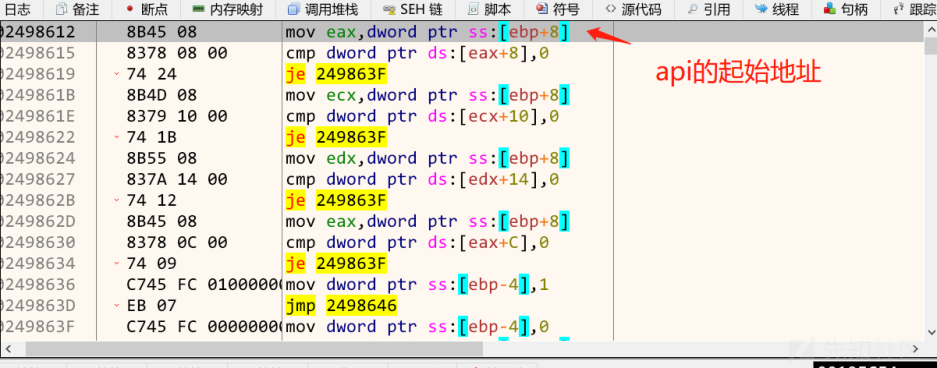Click the jmp 2498646 instruction
This screenshot has height=368, width=937.
tap(341, 306)
